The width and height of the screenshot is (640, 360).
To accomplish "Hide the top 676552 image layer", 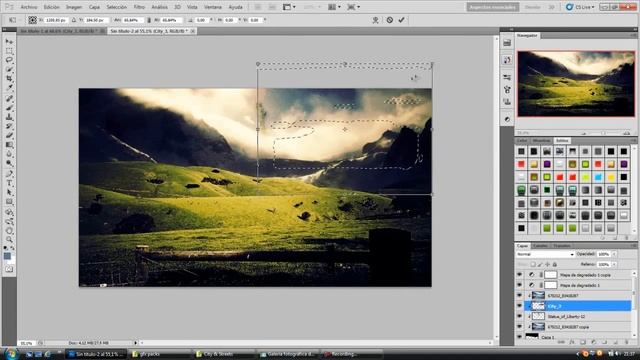I will [x=519, y=295].
